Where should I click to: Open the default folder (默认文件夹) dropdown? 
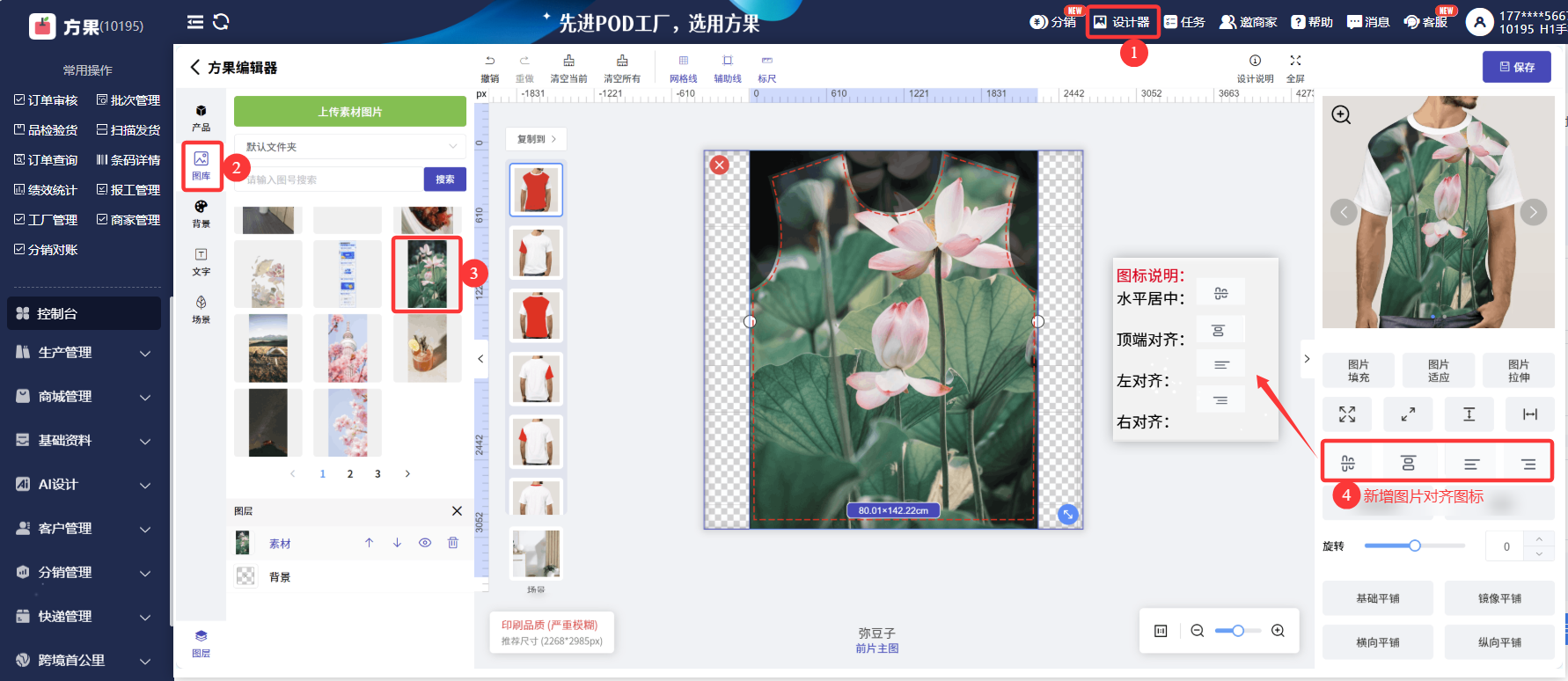tap(350, 147)
